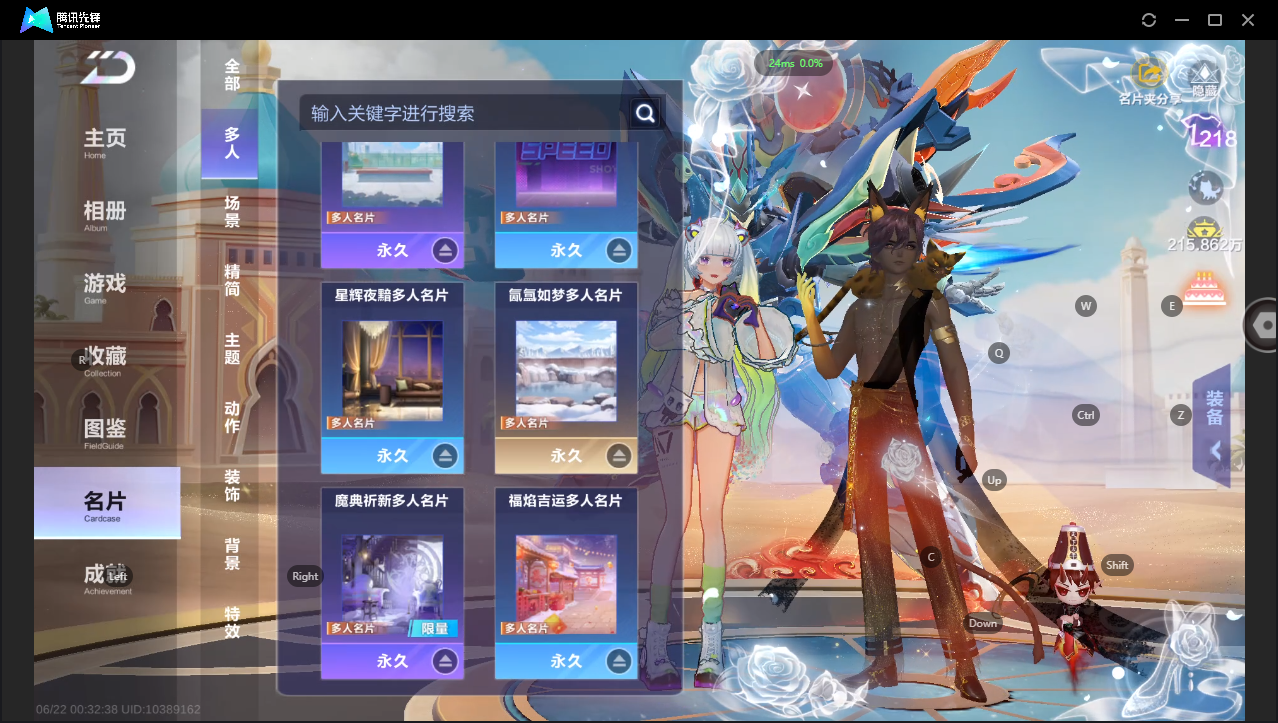Click the Z key overlay button
This screenshot has height=723, width=1278.
tap(1181, 415)
